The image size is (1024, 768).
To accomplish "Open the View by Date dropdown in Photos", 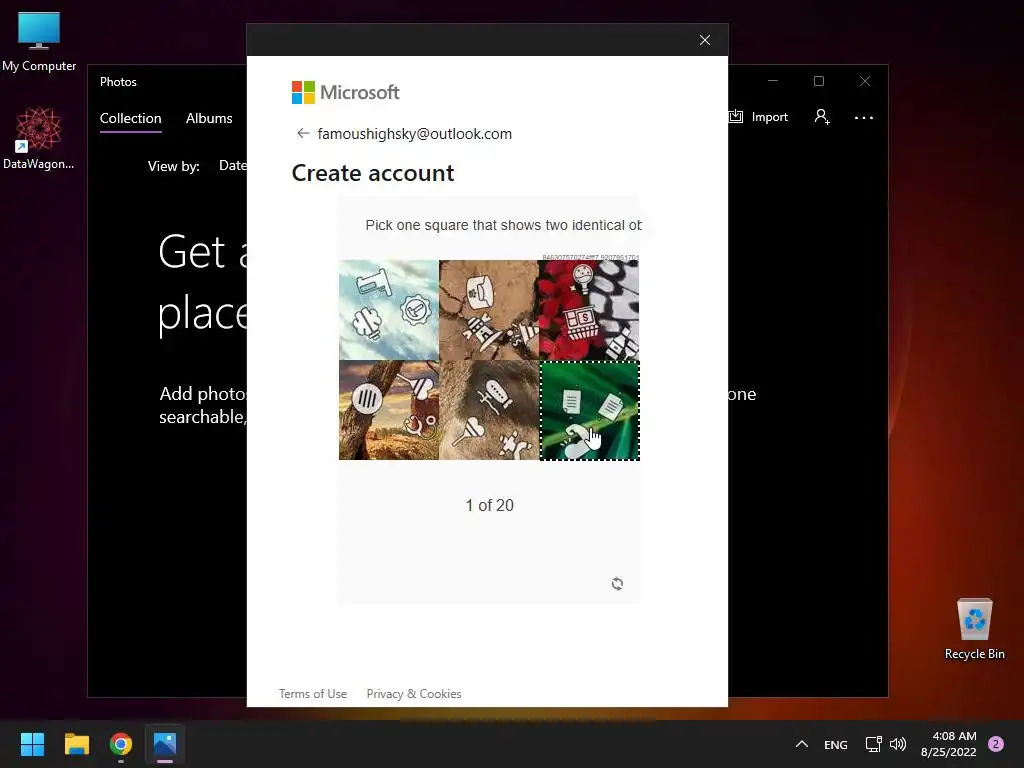I will coord(232,166).
